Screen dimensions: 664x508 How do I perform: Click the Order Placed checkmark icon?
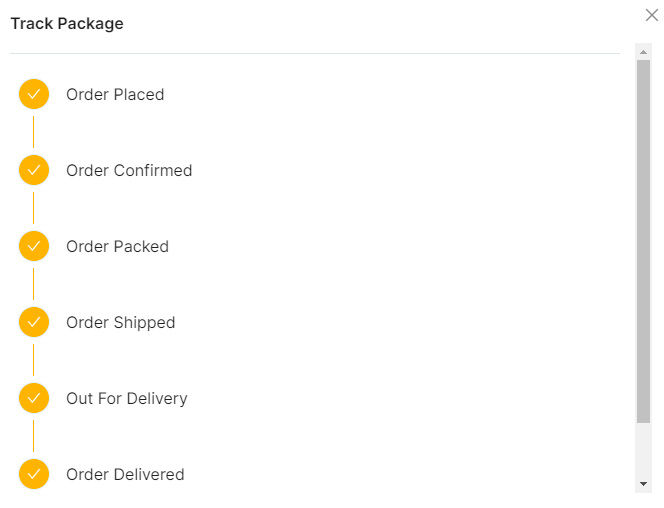[34, 95]
